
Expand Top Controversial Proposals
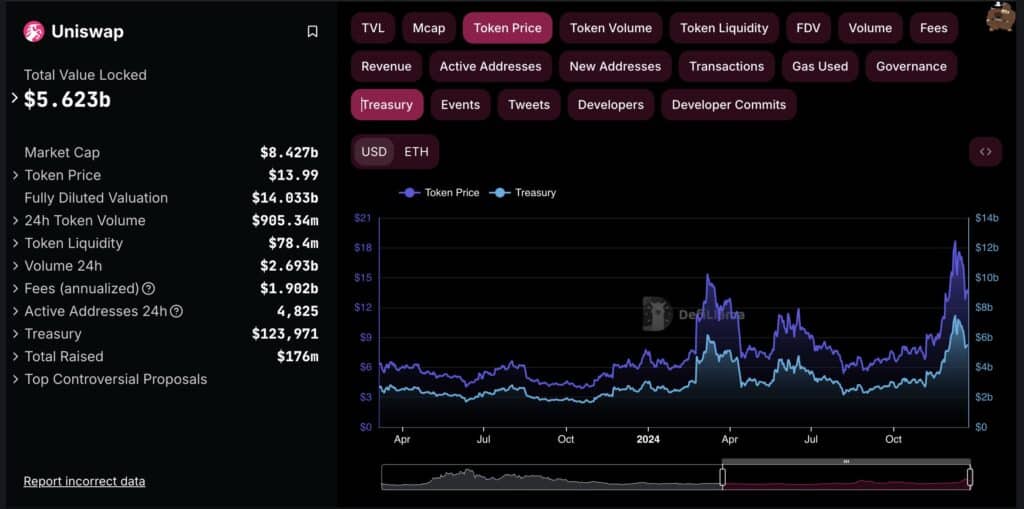coord(15,379)
